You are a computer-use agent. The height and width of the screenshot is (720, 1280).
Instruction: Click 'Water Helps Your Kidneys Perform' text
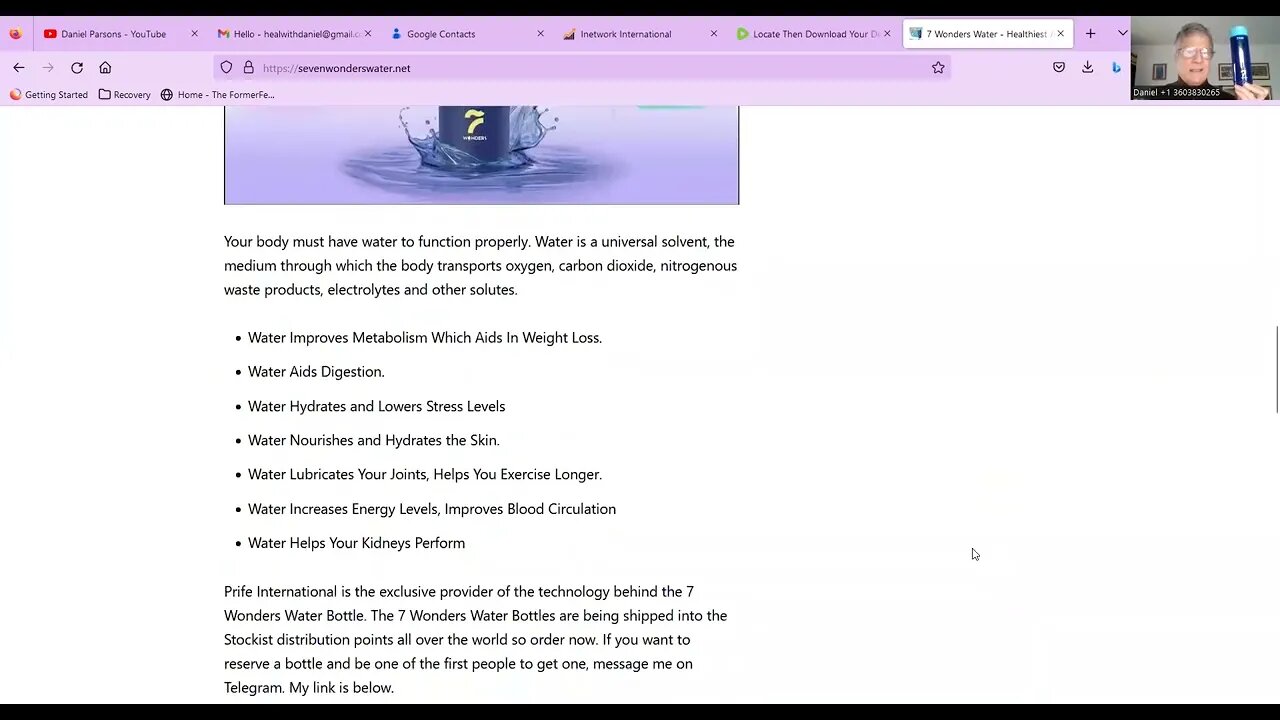(356, 543)
